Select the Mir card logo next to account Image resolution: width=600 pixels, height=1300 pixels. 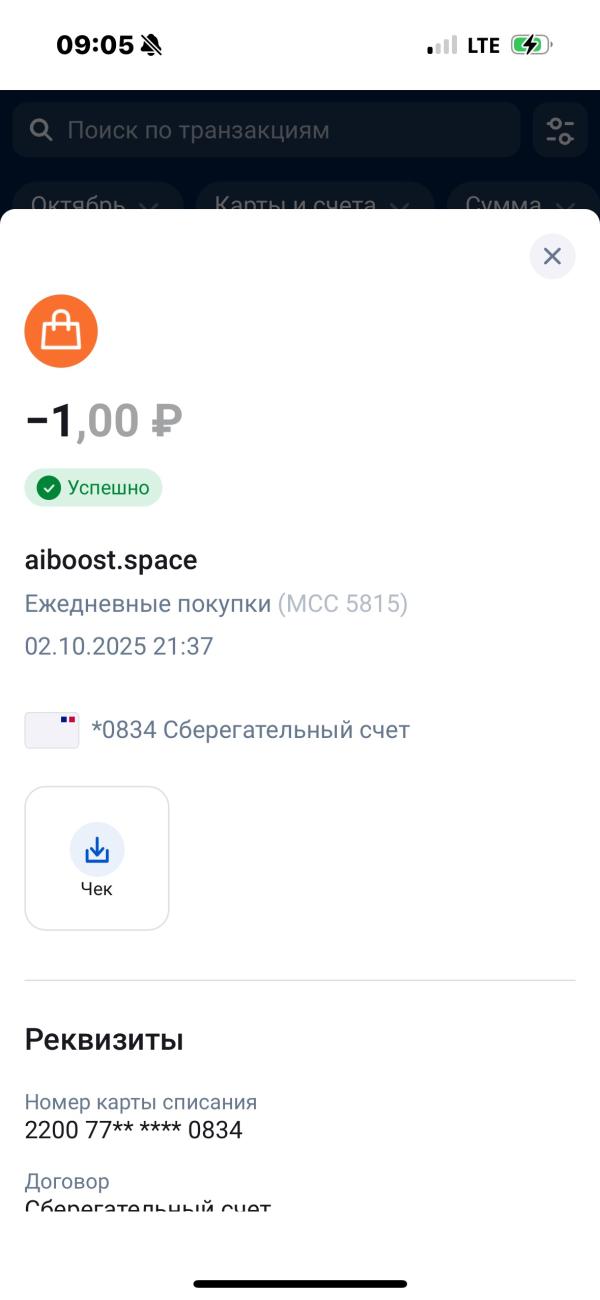[51, 730]
